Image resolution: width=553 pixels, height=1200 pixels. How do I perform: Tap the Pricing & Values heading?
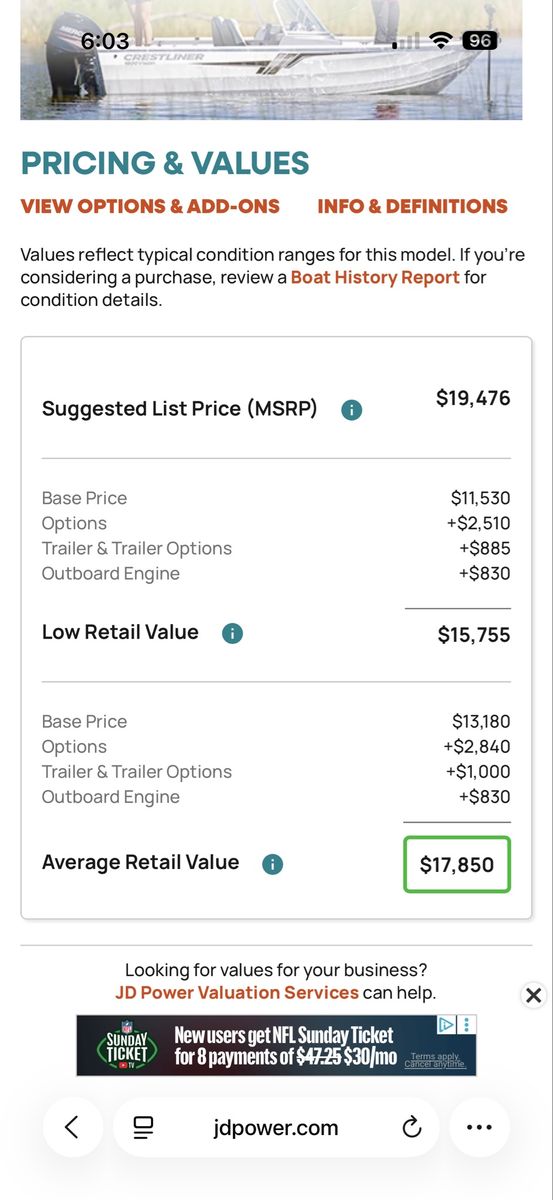coord(165,163)
